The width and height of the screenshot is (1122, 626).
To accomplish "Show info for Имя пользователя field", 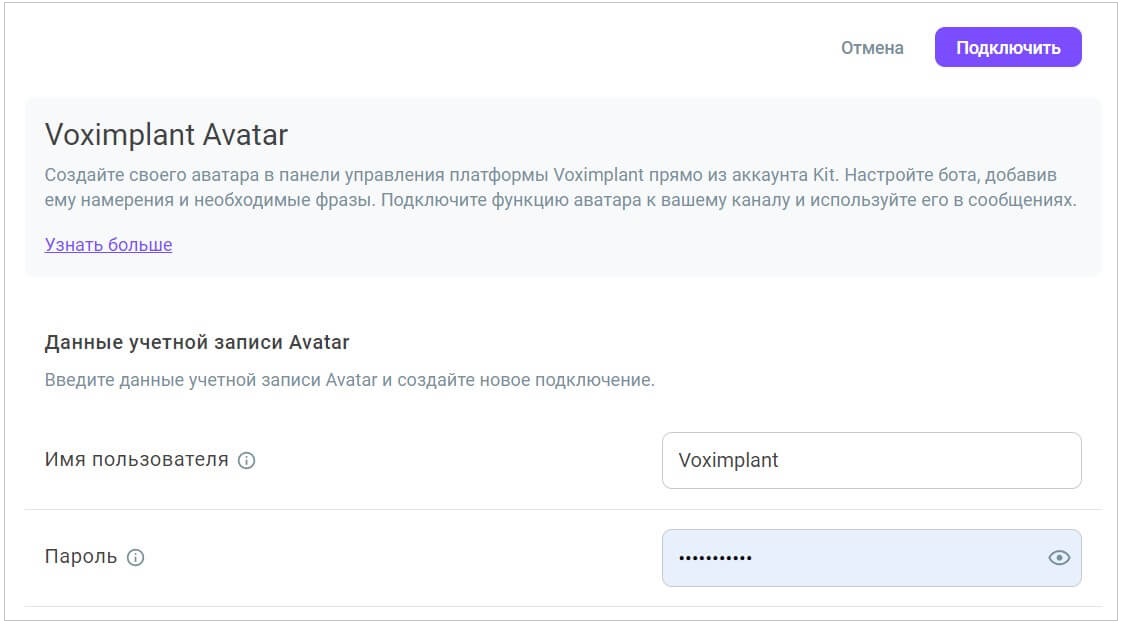I will tap(246, 461).
